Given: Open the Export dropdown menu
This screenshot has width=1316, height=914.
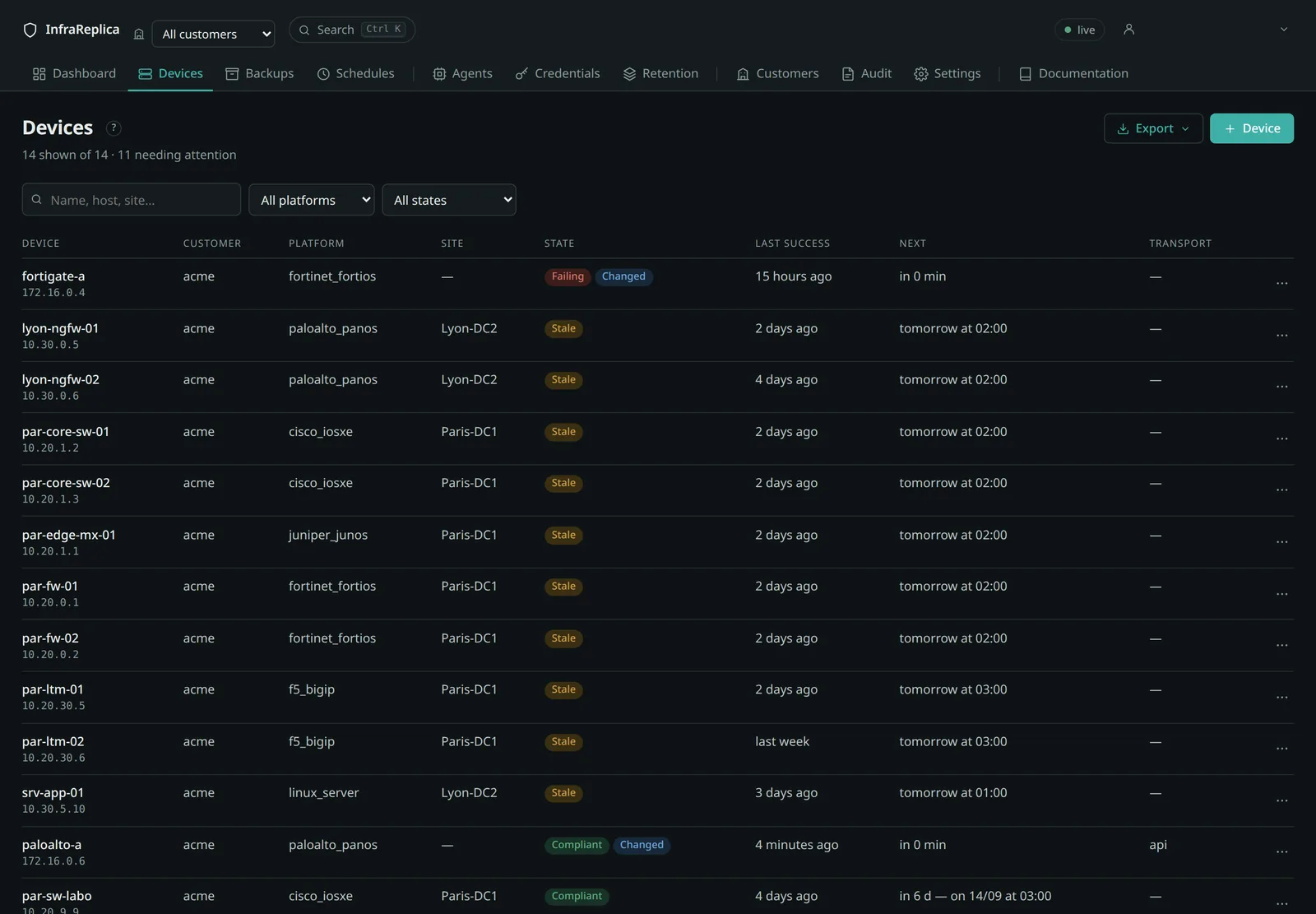Looking at the screenshot, I should point(1153,128).
